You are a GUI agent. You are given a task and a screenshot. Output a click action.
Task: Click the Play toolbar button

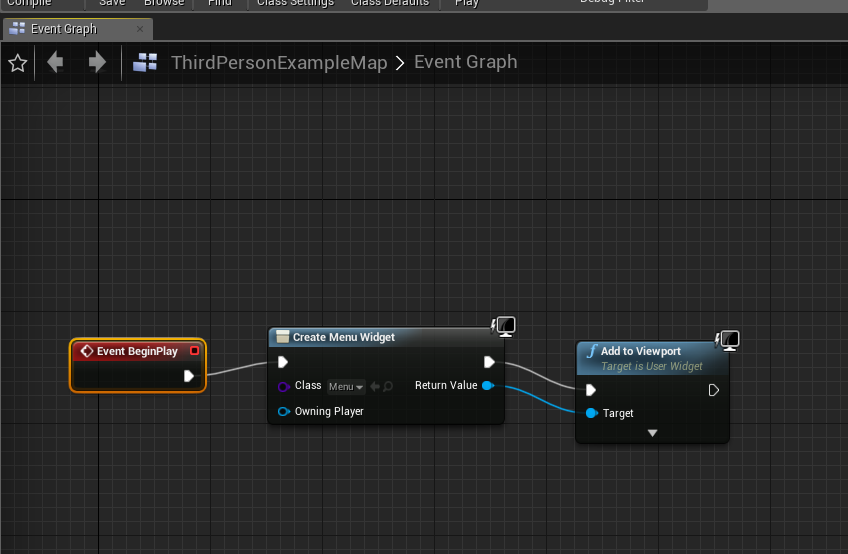coord(467,3)
